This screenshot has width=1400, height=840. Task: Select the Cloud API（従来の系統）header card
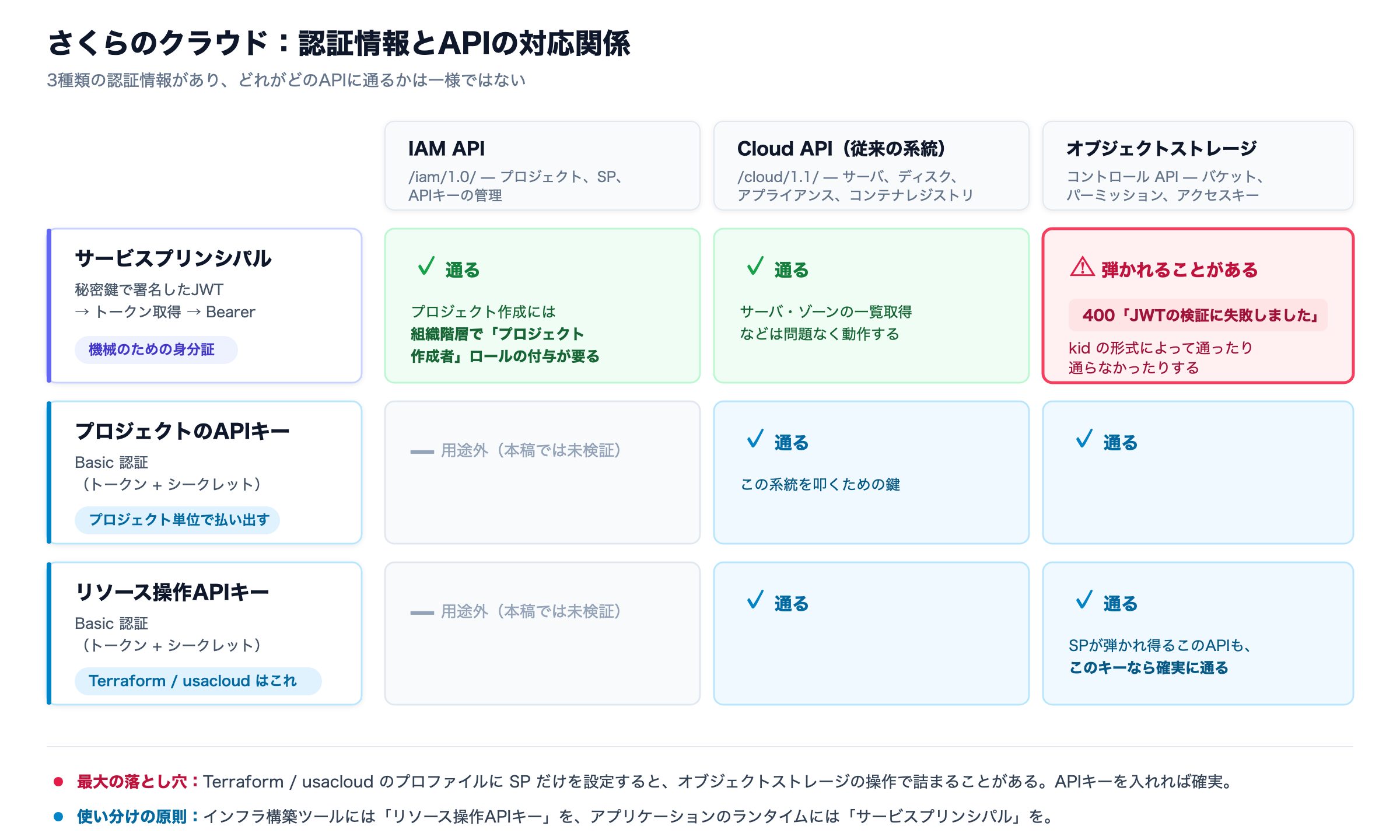871,166
